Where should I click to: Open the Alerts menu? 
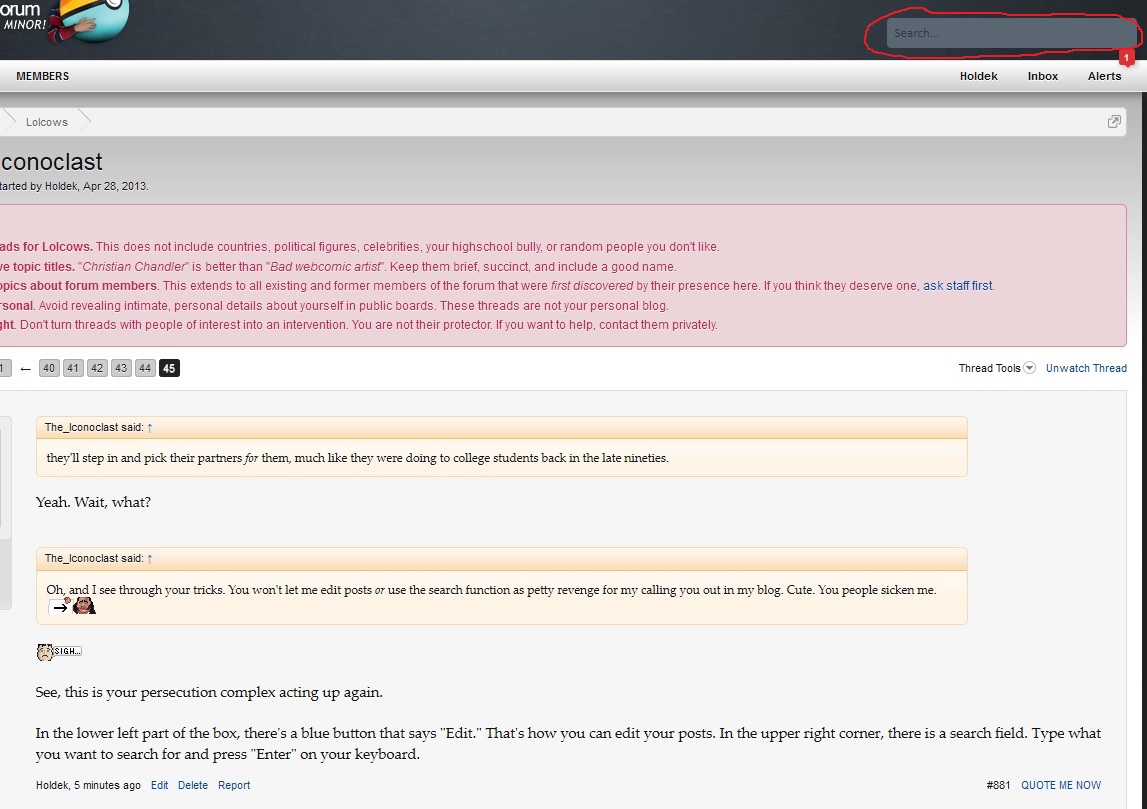(1104, 76)
